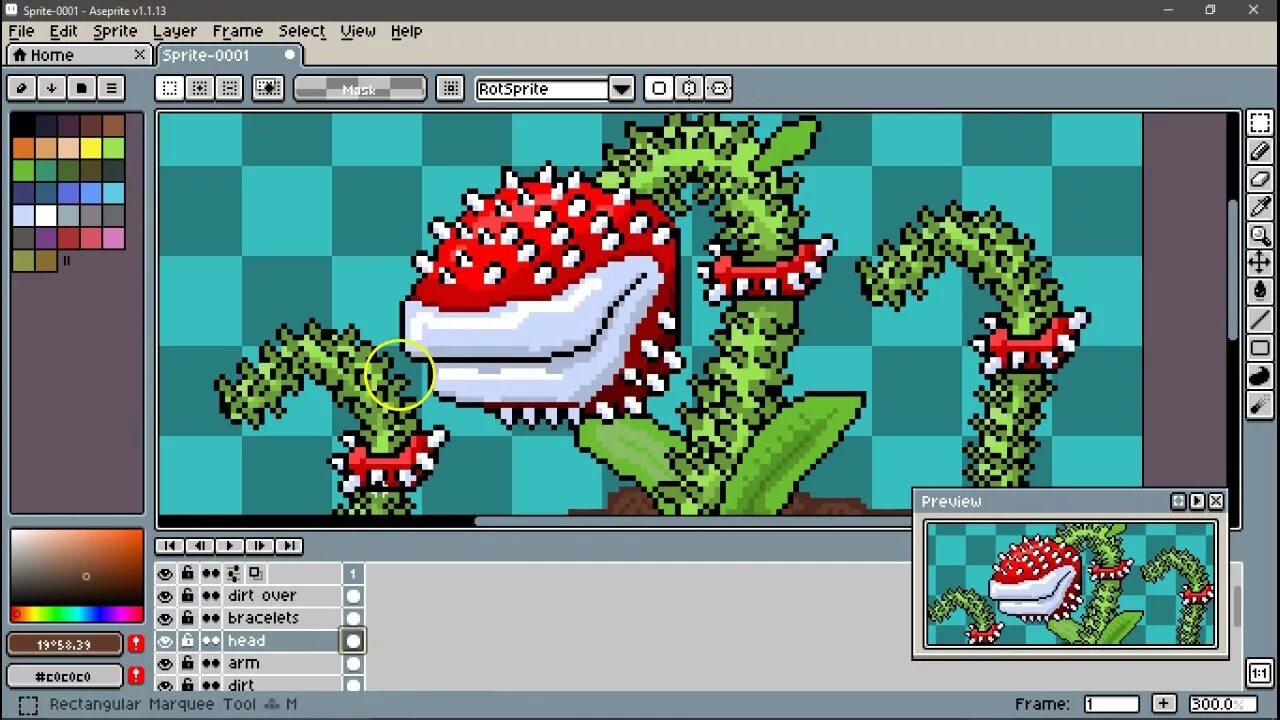Click the Mask transparent color button

[359, 89]
